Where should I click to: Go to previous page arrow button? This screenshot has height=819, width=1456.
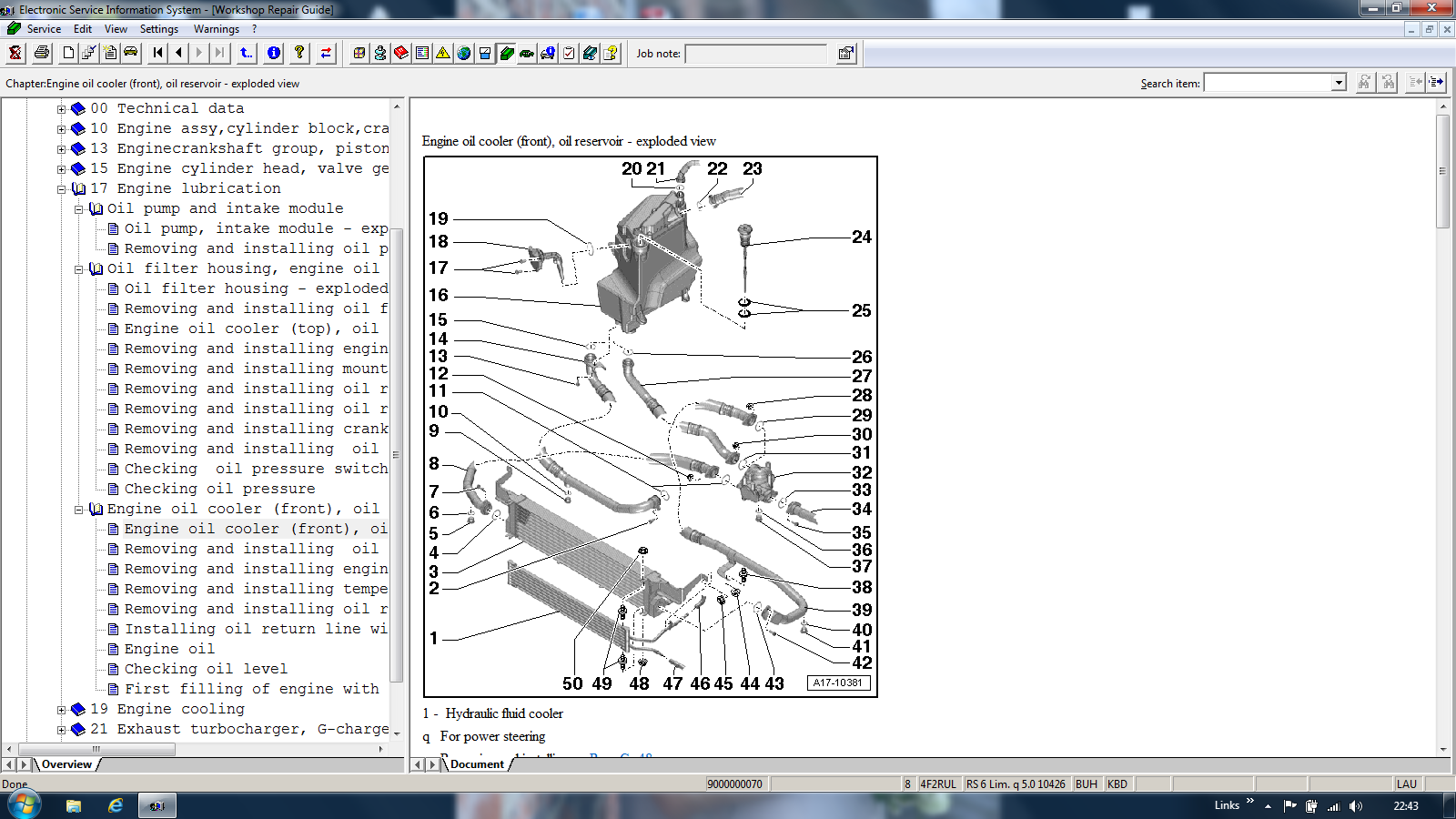pos(179,53)
